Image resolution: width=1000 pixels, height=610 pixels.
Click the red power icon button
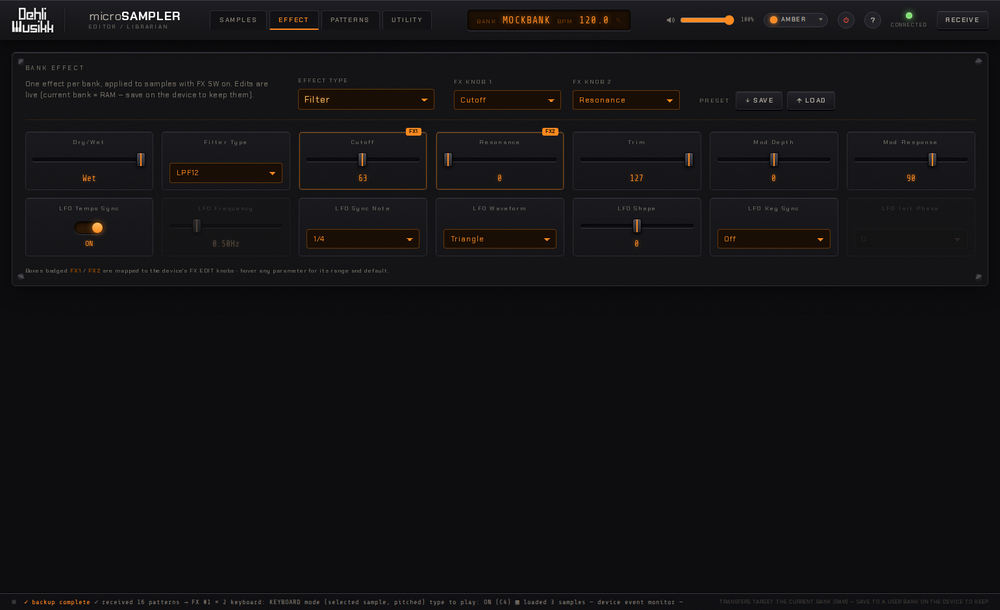tap(846, 20)
